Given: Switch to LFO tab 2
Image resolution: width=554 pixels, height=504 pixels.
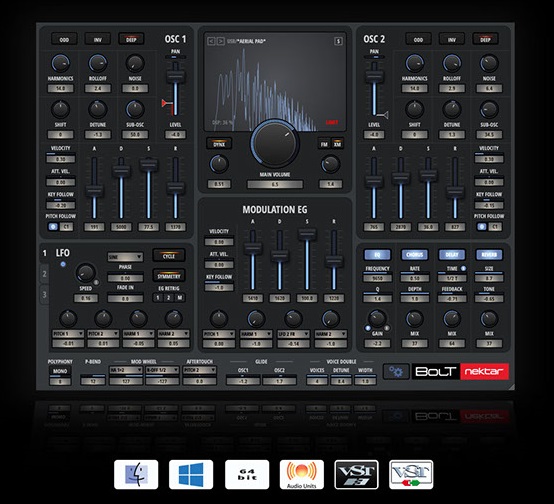Looking at the screenshot, I should [x=45, y=274].
